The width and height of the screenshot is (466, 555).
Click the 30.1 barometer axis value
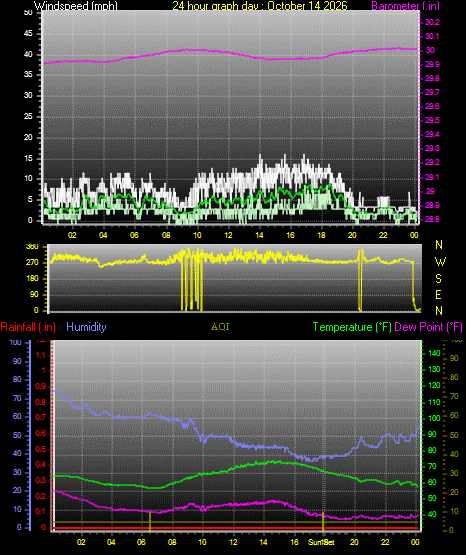coord(432,36)
